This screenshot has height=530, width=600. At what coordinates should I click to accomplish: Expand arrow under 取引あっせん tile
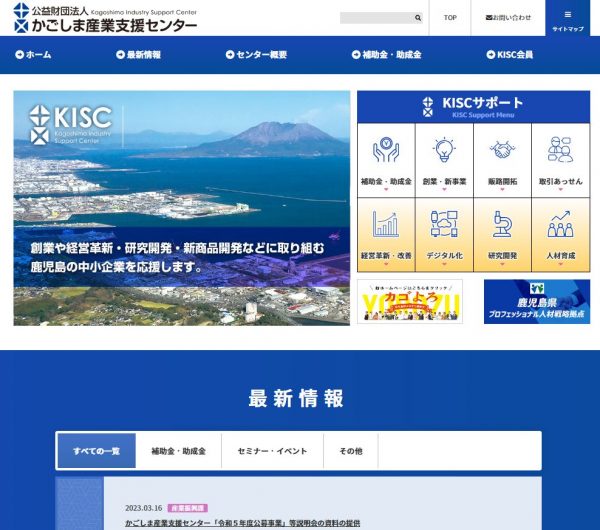(x=561, y=189)
